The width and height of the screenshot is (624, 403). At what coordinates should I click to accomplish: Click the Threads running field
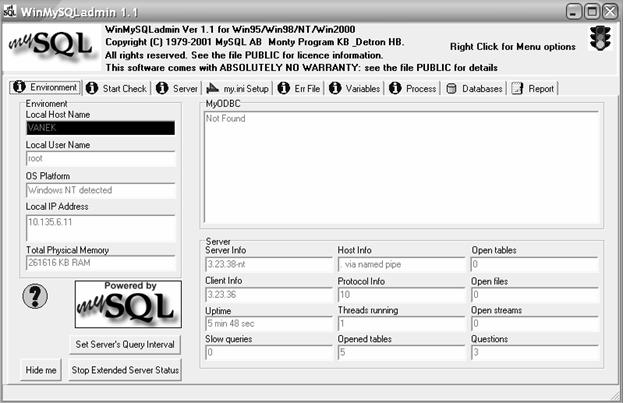point(401,323)
